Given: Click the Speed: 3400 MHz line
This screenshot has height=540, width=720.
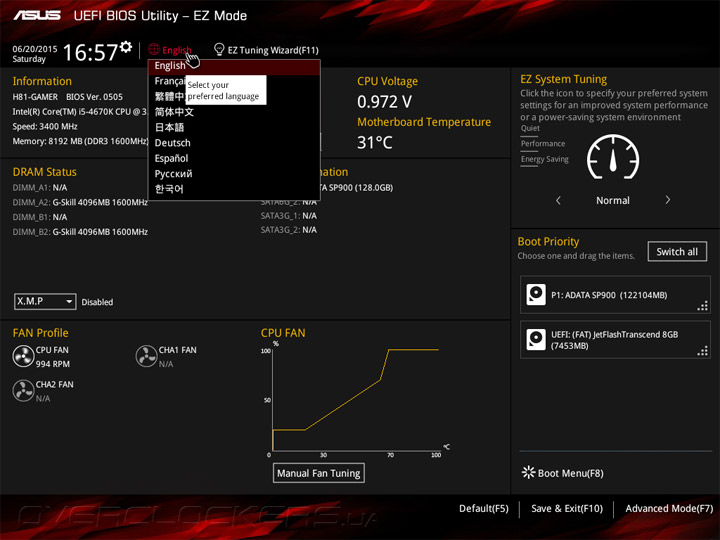Looking at the screenshot, I should 45,126.
